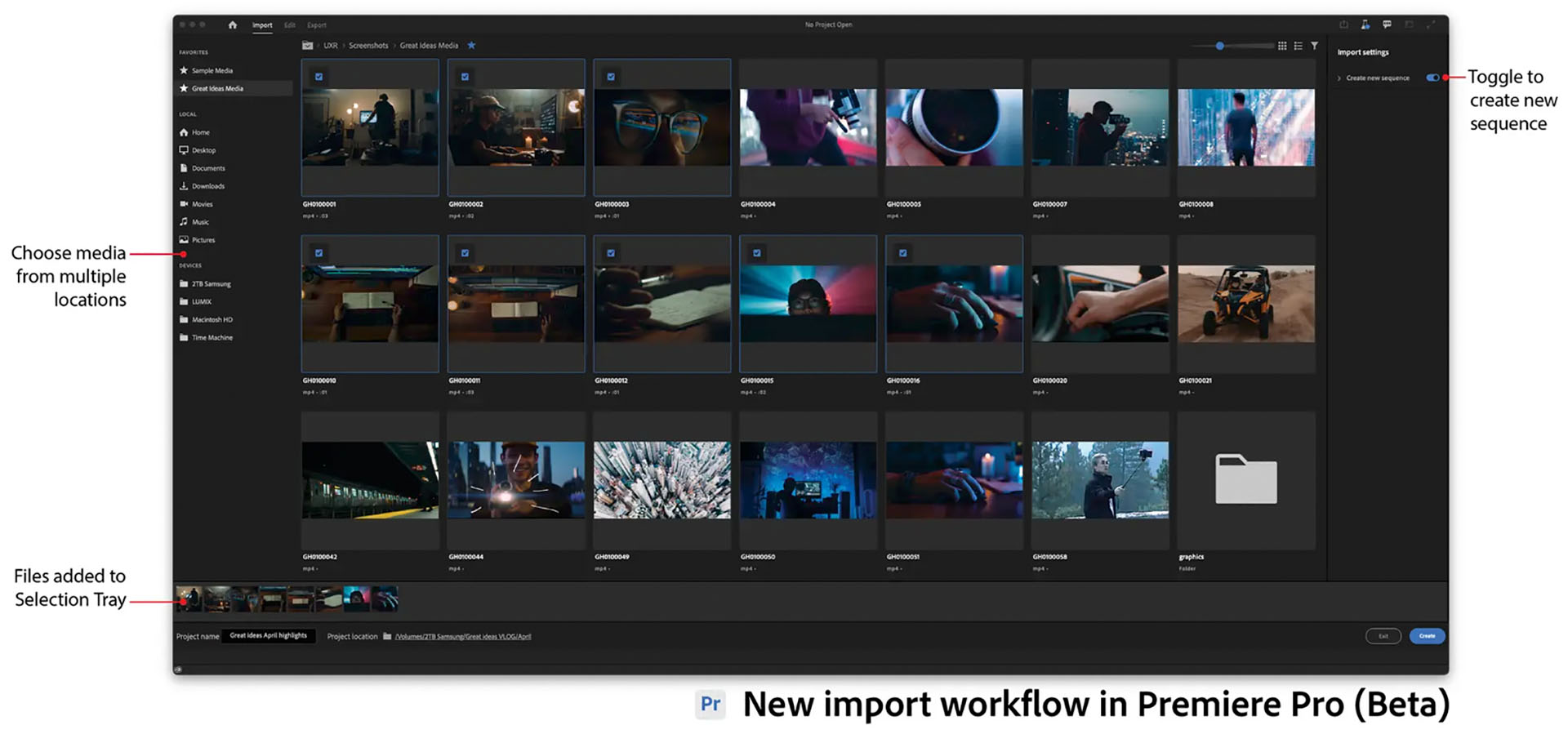Click the star to favorite Great Ideas Media folder
Screen dimensions: 1568x752
pyautogui.click(x=471, y=46)
